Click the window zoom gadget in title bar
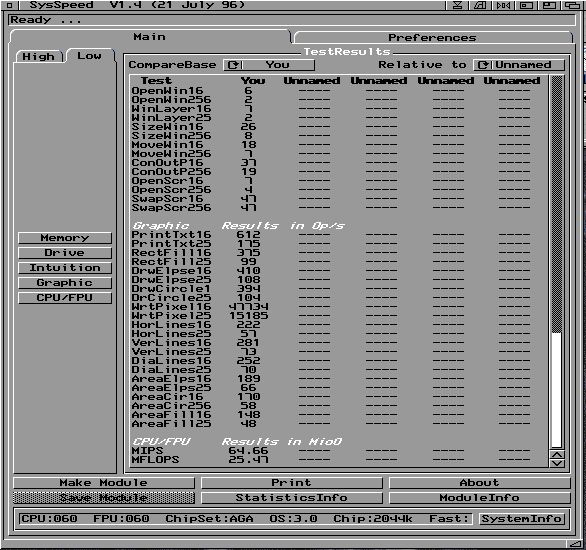The height and width of the screenshot is (550, 586). click(x=549, y=5)
